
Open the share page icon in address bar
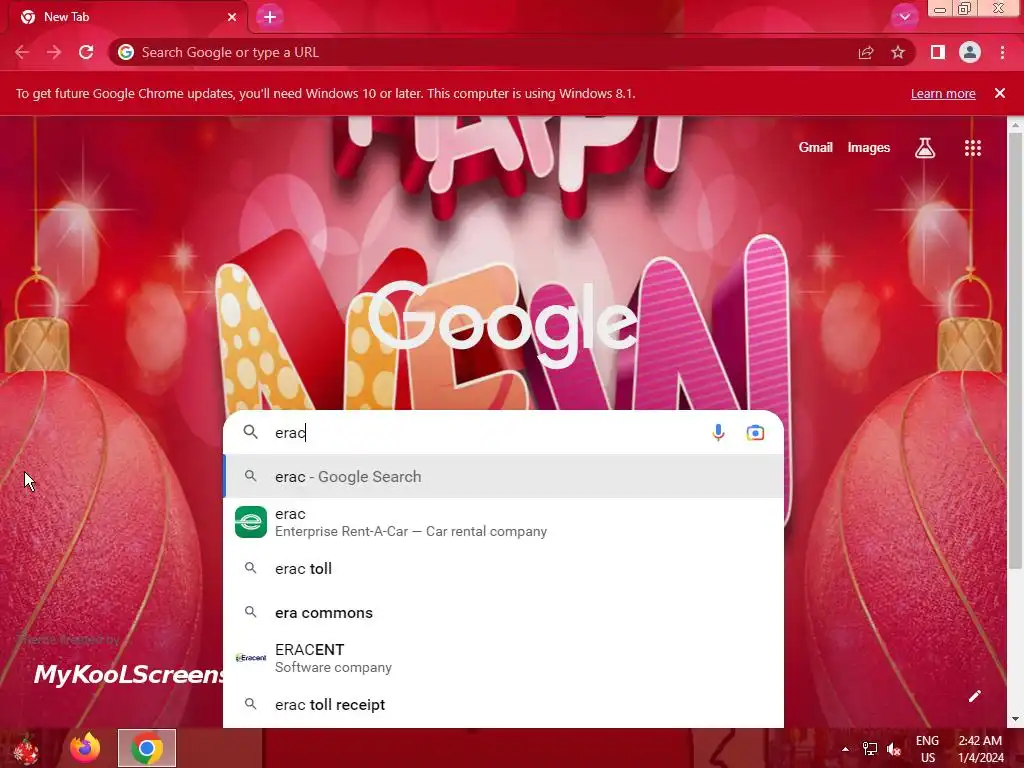(866, 52)
